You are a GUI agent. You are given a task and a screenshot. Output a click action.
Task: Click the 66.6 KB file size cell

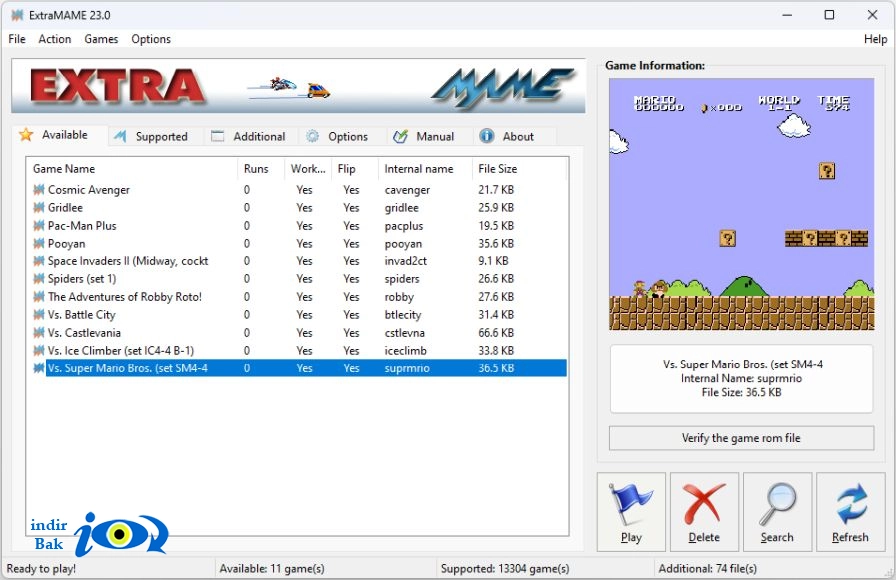point(496,333)
